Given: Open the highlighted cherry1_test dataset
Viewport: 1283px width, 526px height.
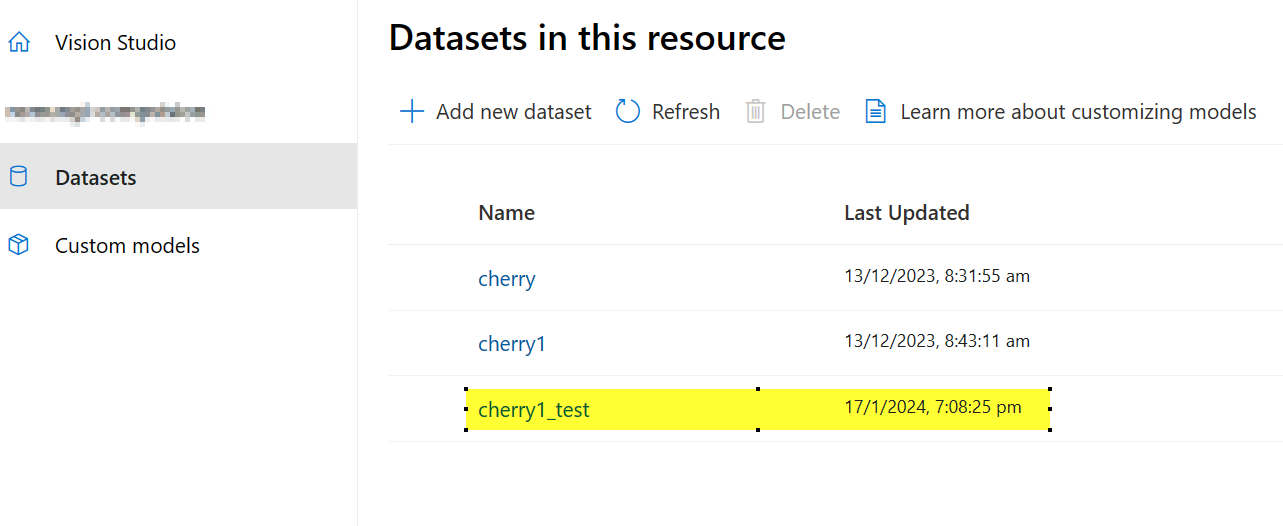Looking at the screenshot, I should (534, 410).
